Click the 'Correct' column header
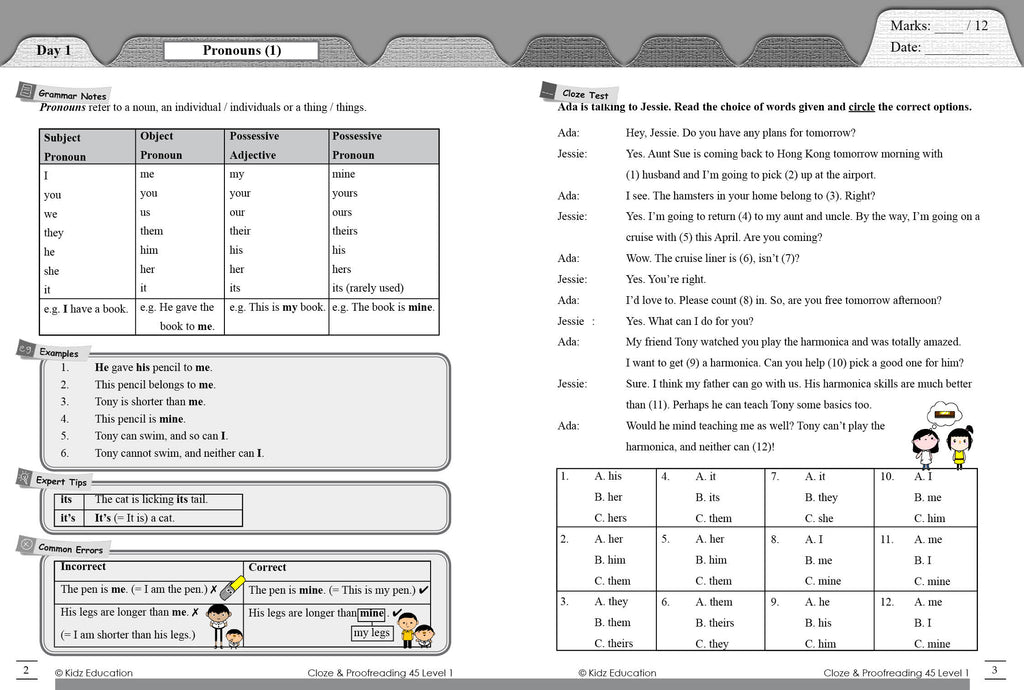Image resolution: width=1024 pixels, height=690 pixels. [267, 567]
